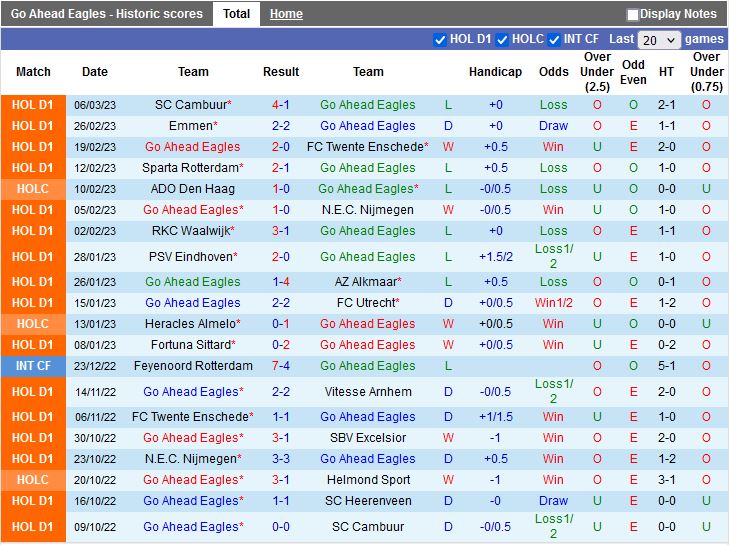
Task: Click SC Cambuur team in 06/03/23 row
Action: tap(191, 105)
